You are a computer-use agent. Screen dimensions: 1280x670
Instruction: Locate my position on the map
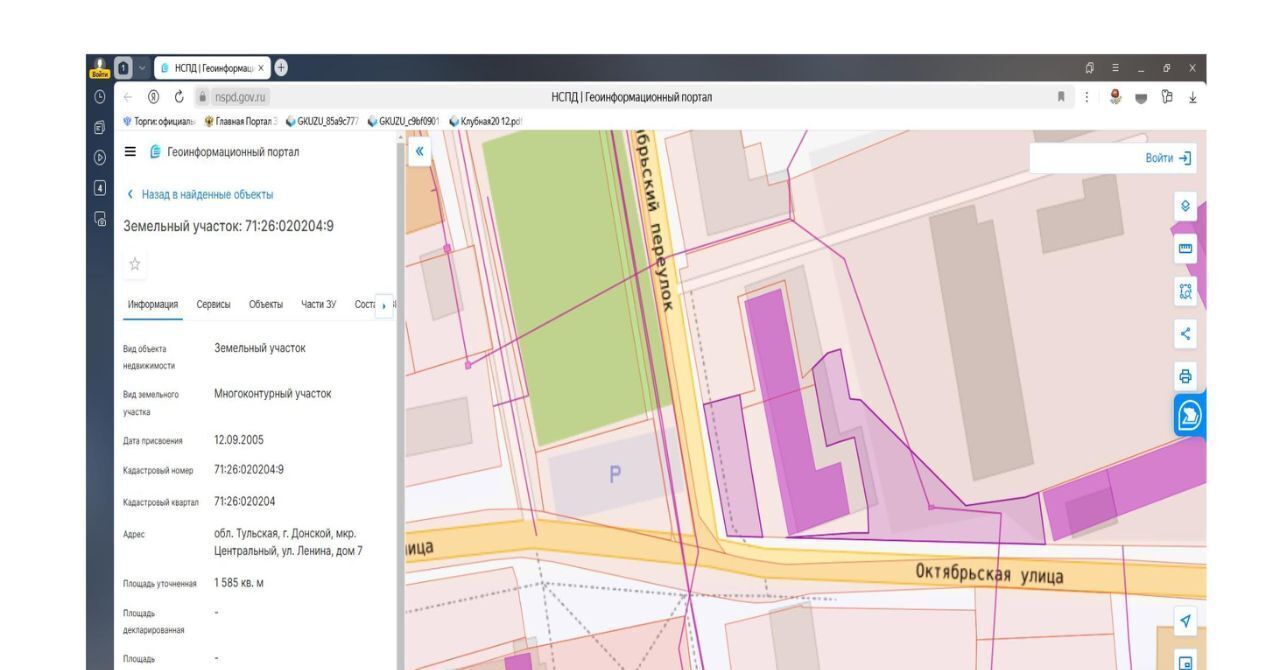[x=1185, y=622]
